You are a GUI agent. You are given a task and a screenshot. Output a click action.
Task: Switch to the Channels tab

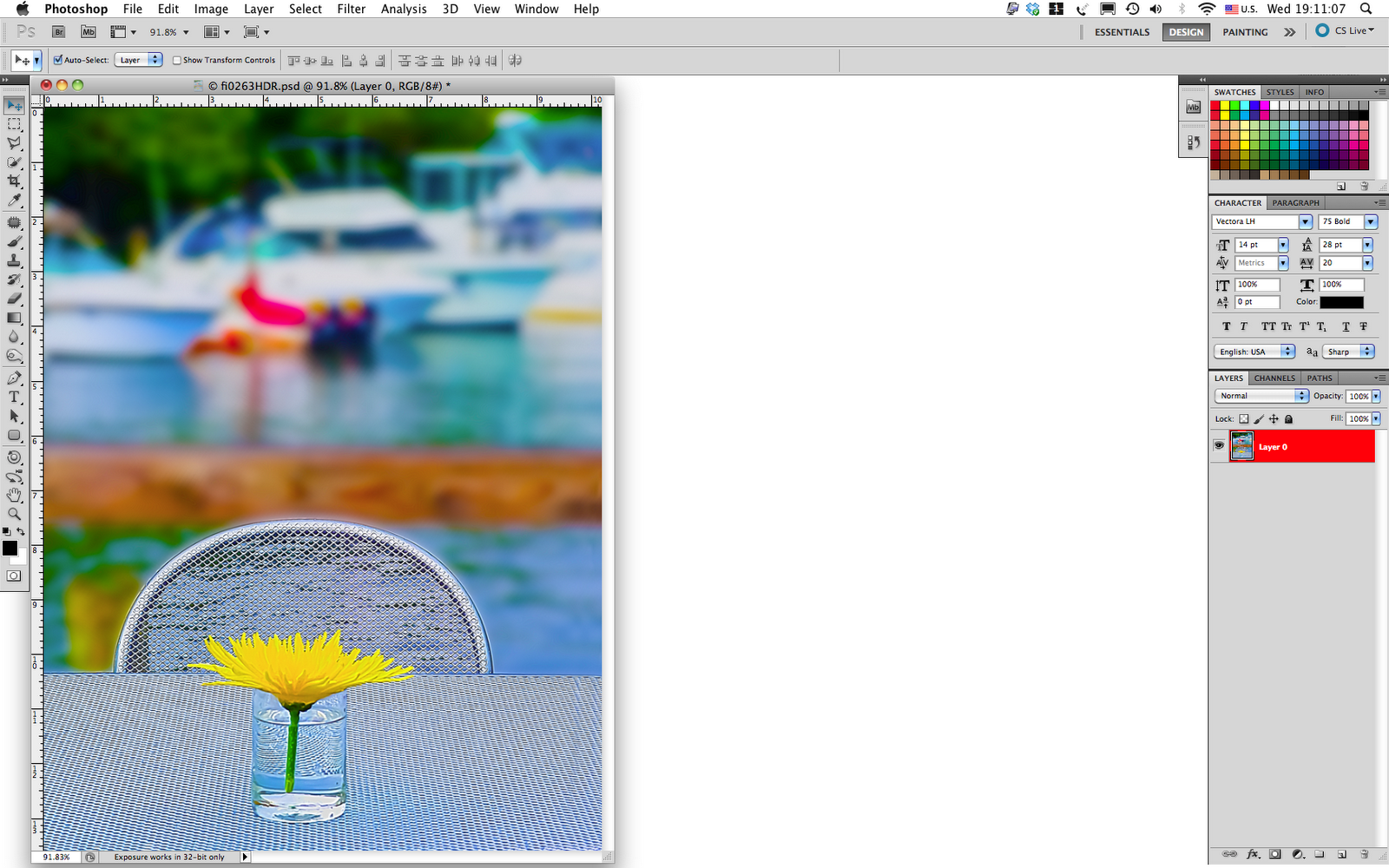coord(1274,378)
